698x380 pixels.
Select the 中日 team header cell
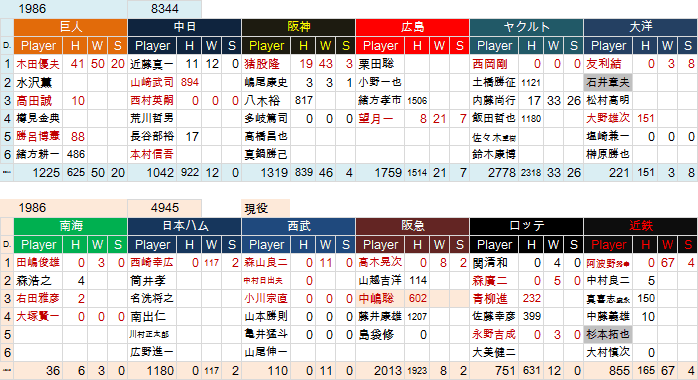pos(185,27)
